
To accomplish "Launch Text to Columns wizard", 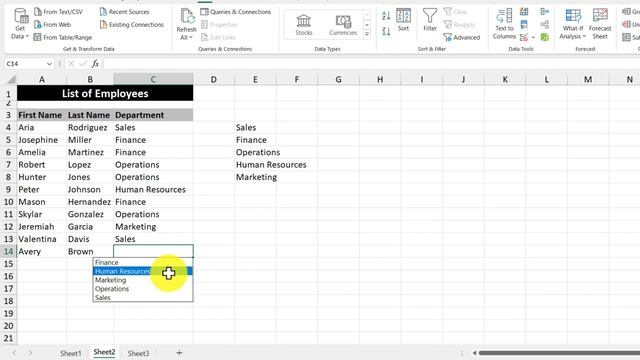I will [x=504, y=24].
